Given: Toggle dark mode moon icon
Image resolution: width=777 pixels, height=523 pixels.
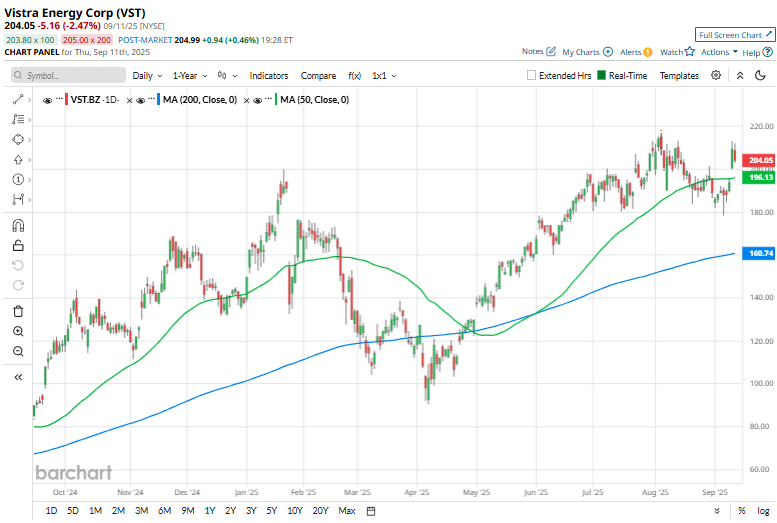Looking at the screenshot, I should [x=760, y=75].
